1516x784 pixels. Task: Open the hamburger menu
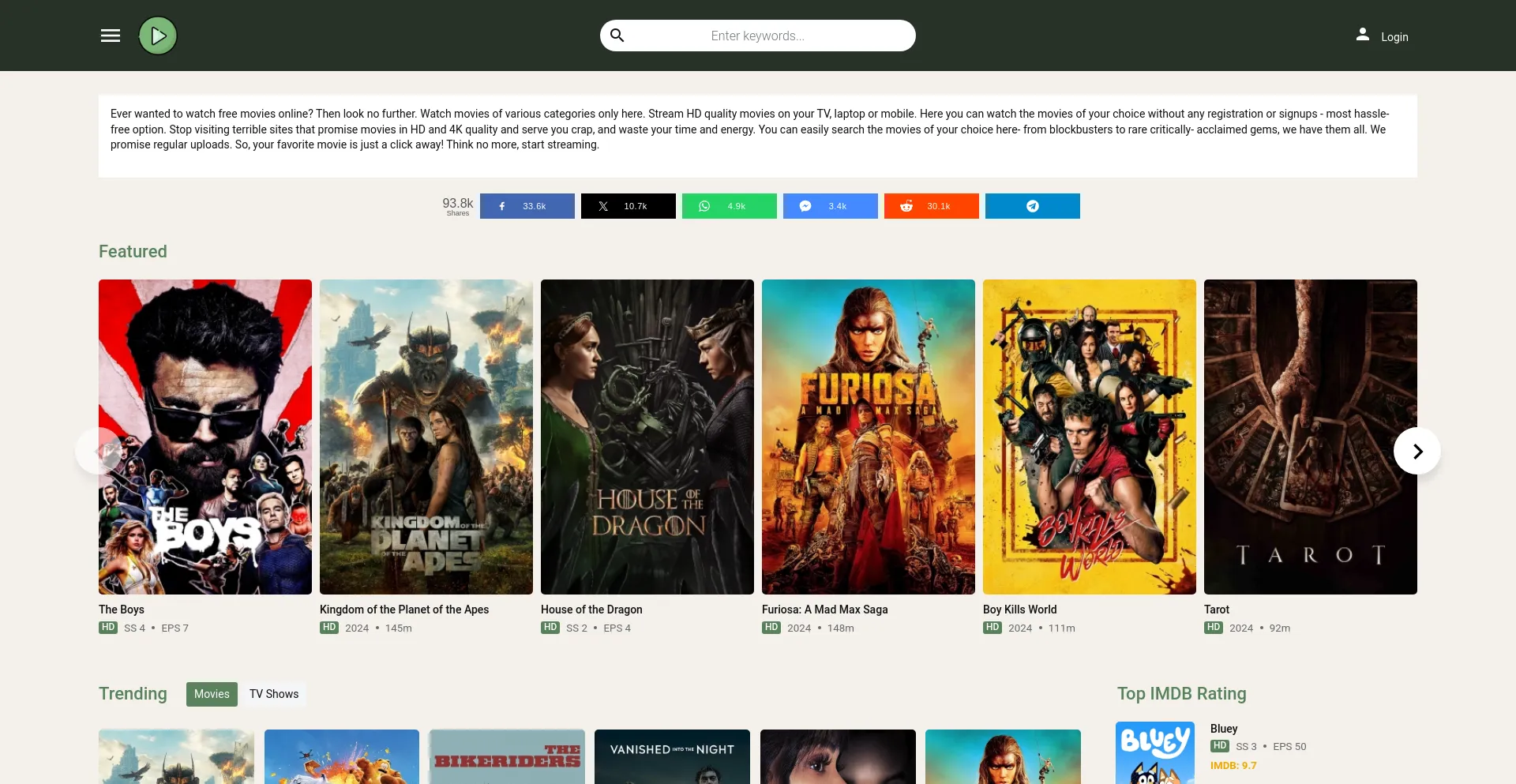(x=111, y=36)
